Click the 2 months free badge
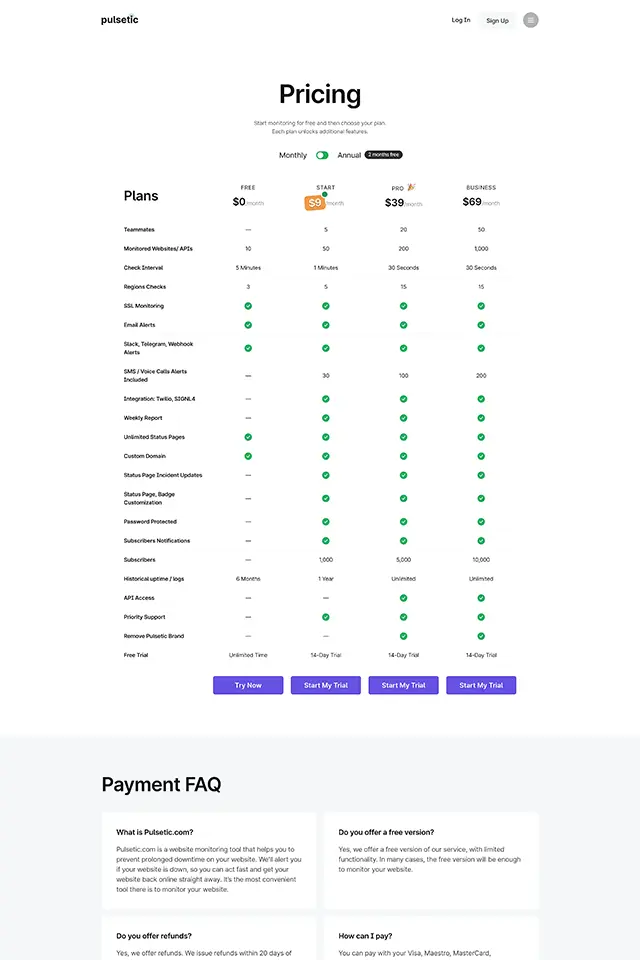This screenshot has height=960, width=640. [383, 155]
